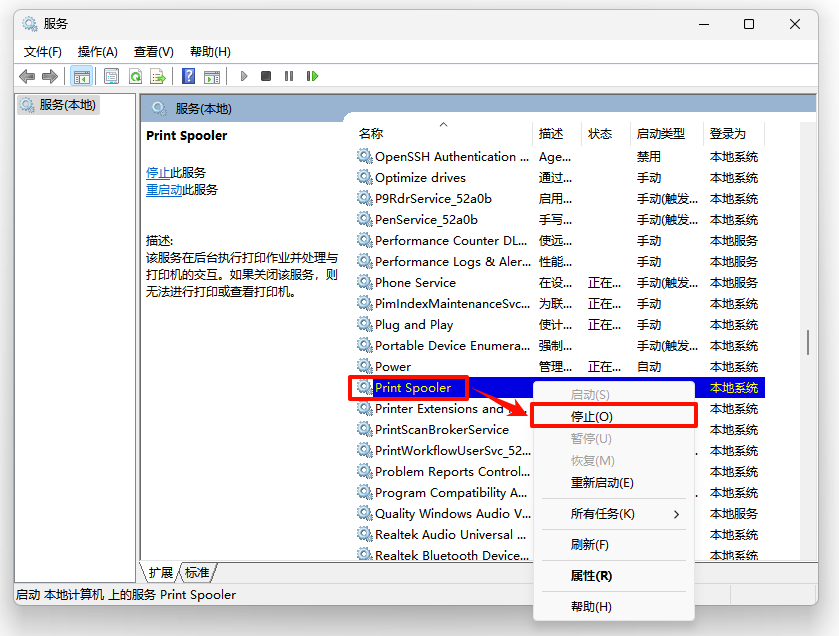Open the blue Help question mark icon
This screenshot has width=839, height=636.
tap(188, 76)
